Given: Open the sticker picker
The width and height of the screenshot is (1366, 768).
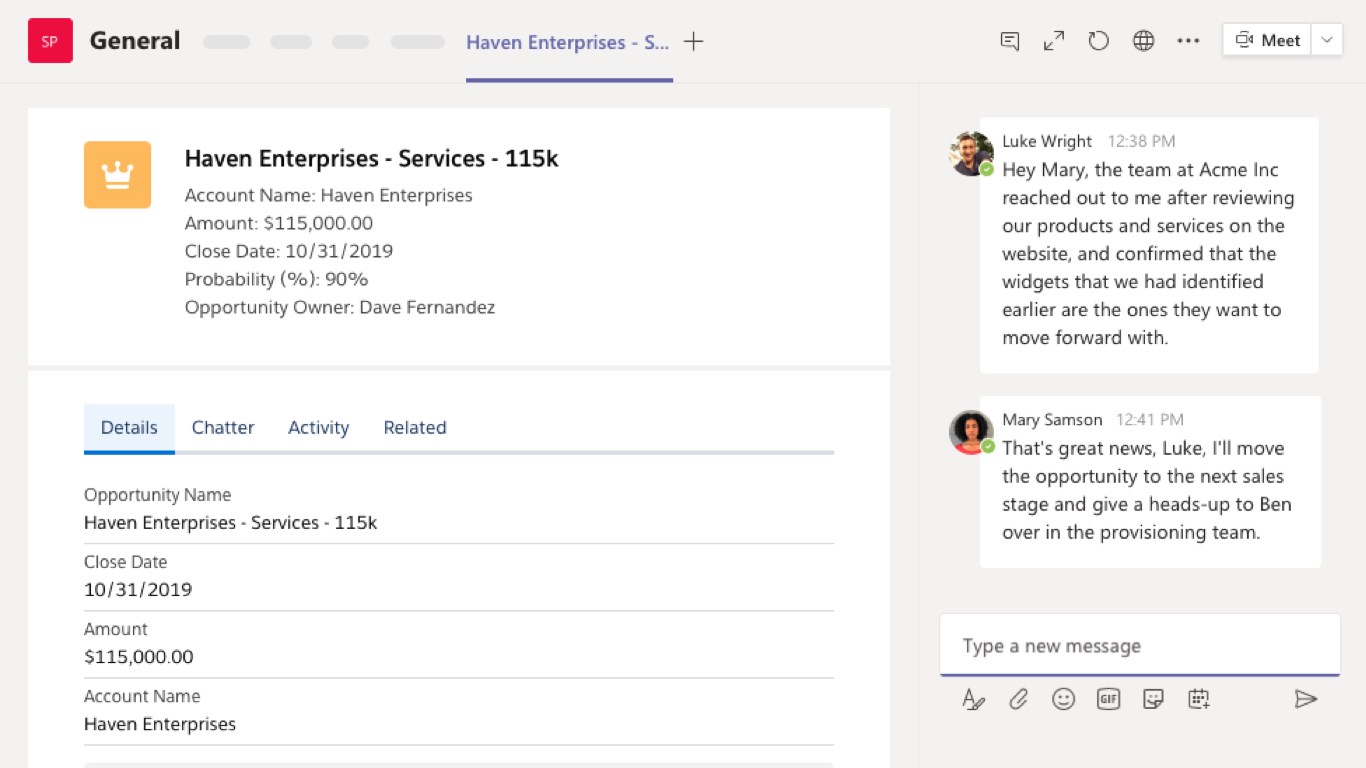Looking at the screenshot, I should [x=1153, y=699].
